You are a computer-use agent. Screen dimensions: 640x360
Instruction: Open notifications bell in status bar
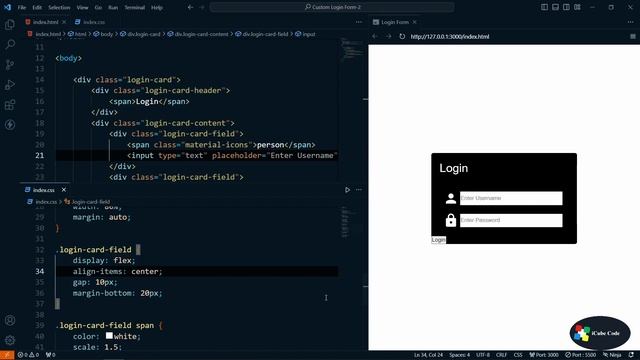(631, 355)
